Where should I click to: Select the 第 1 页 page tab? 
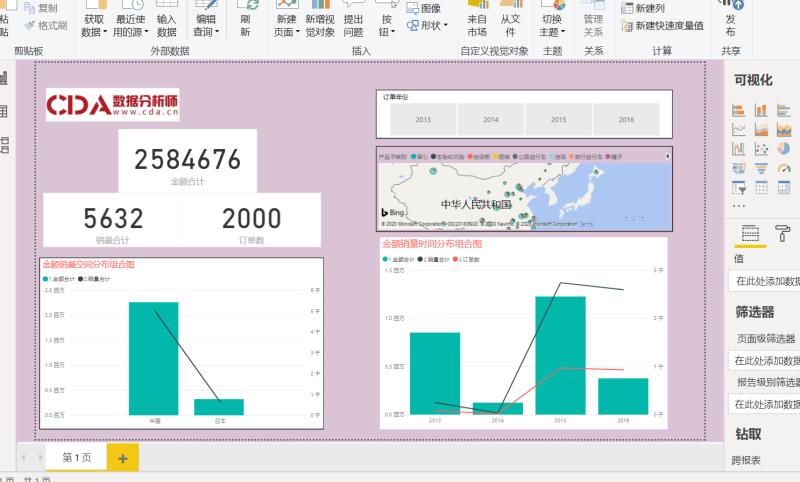[x=77, y=457]
